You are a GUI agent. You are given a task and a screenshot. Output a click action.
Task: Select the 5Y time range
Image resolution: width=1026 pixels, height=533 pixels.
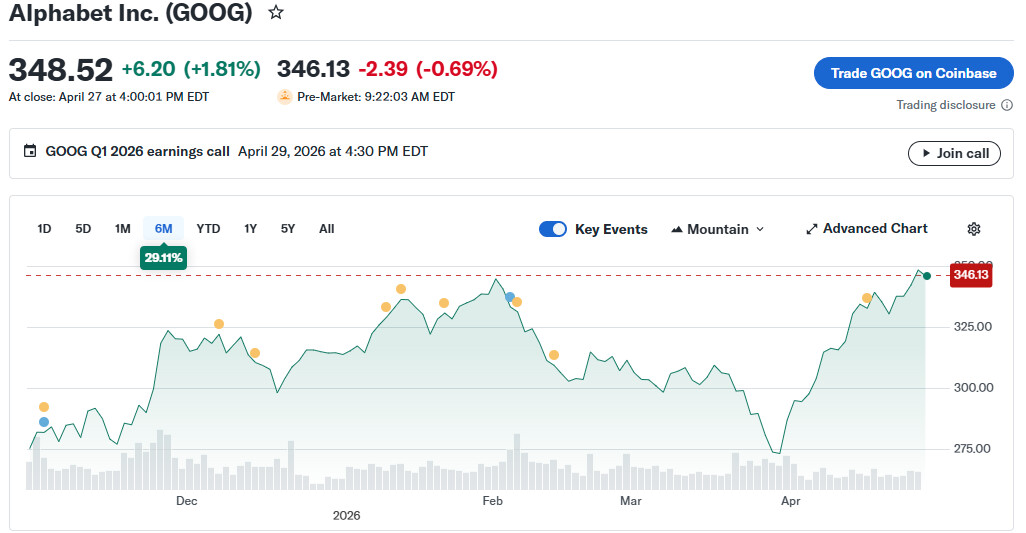(x=288, y=229)
